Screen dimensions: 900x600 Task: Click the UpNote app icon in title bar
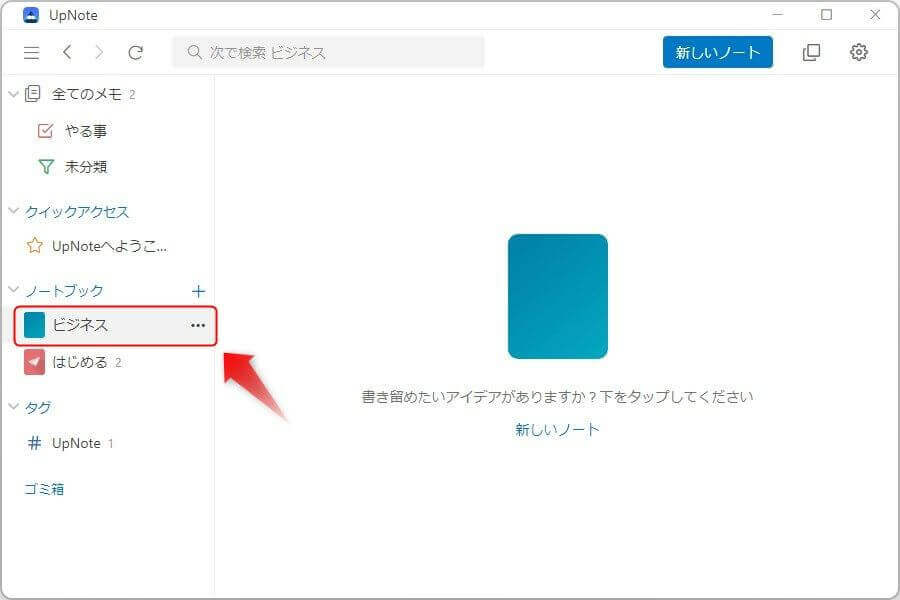click(x=31, y=15)
